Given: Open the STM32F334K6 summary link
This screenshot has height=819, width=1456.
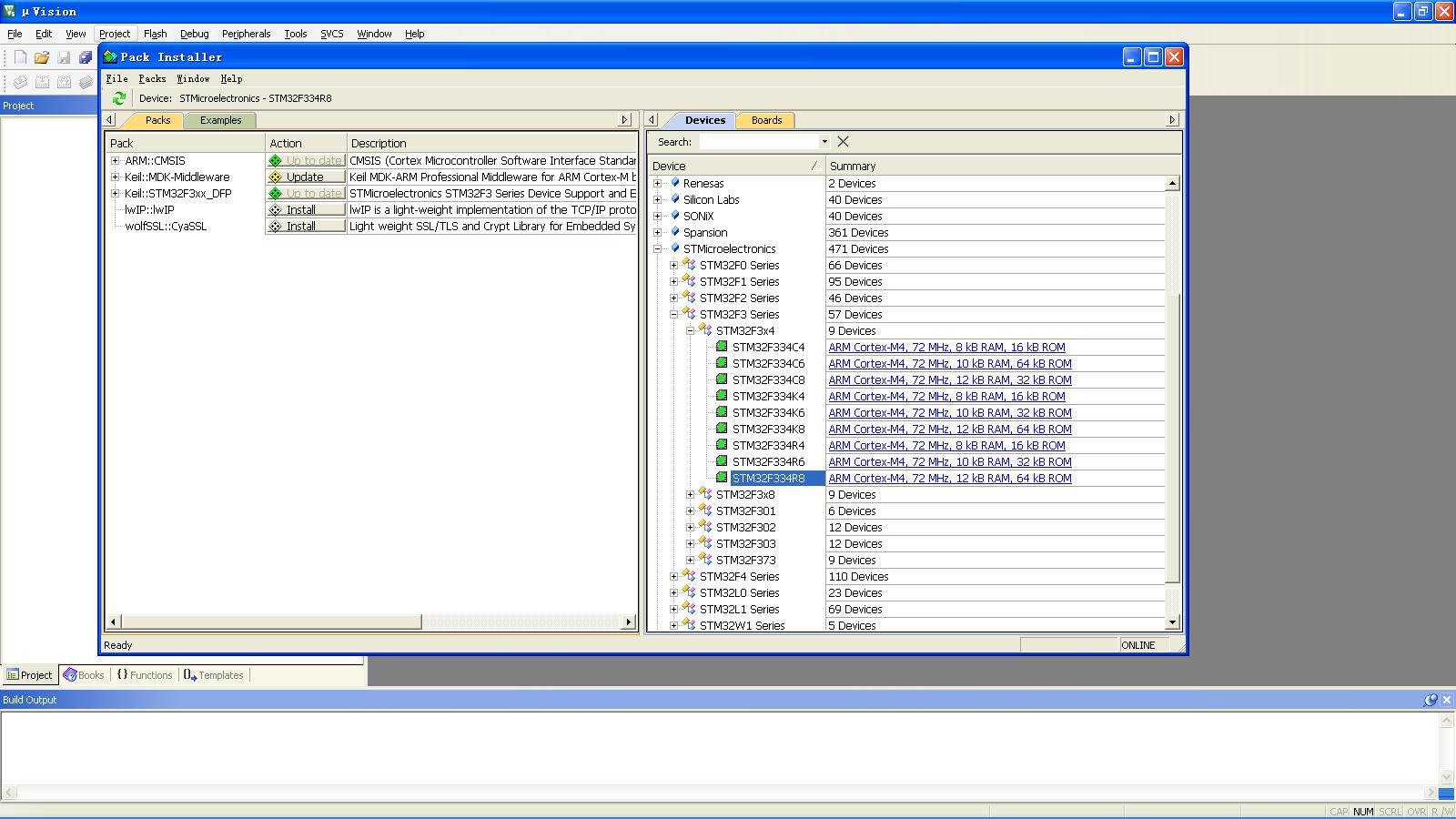Looking at the screenshot, I should [950, 413].
